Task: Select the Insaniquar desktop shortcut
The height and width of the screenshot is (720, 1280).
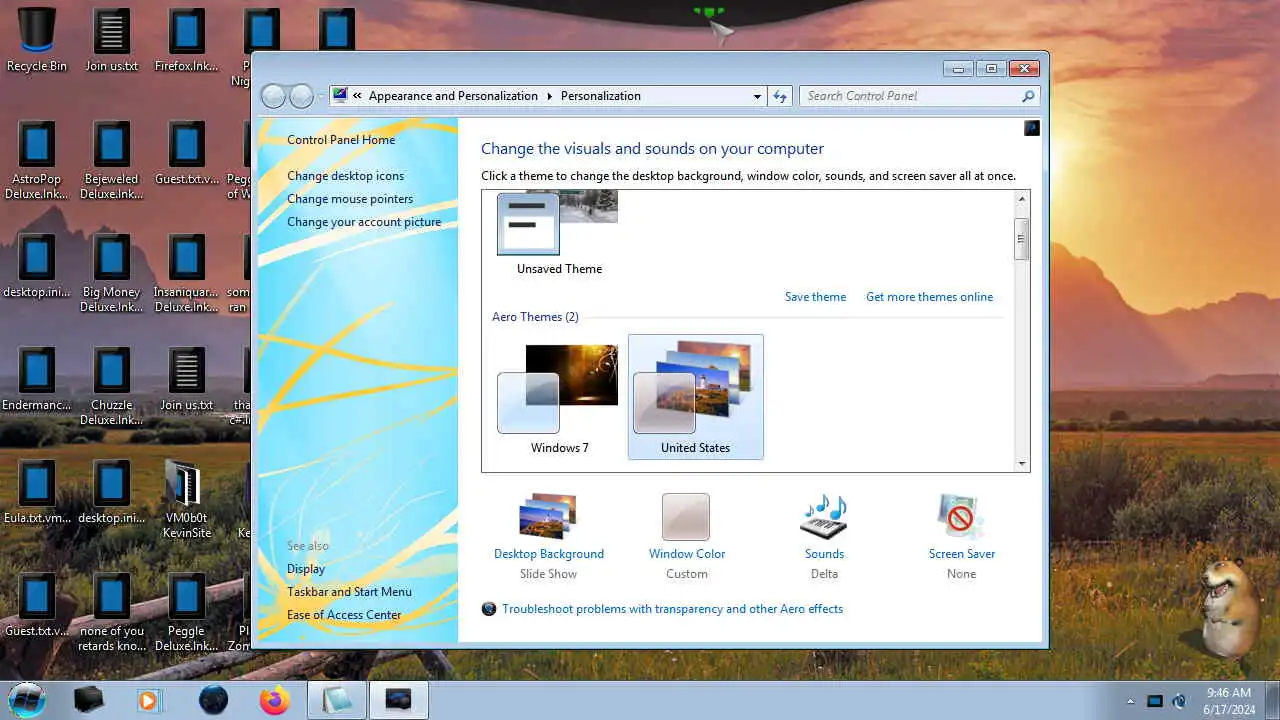Action: coord(186,273)
